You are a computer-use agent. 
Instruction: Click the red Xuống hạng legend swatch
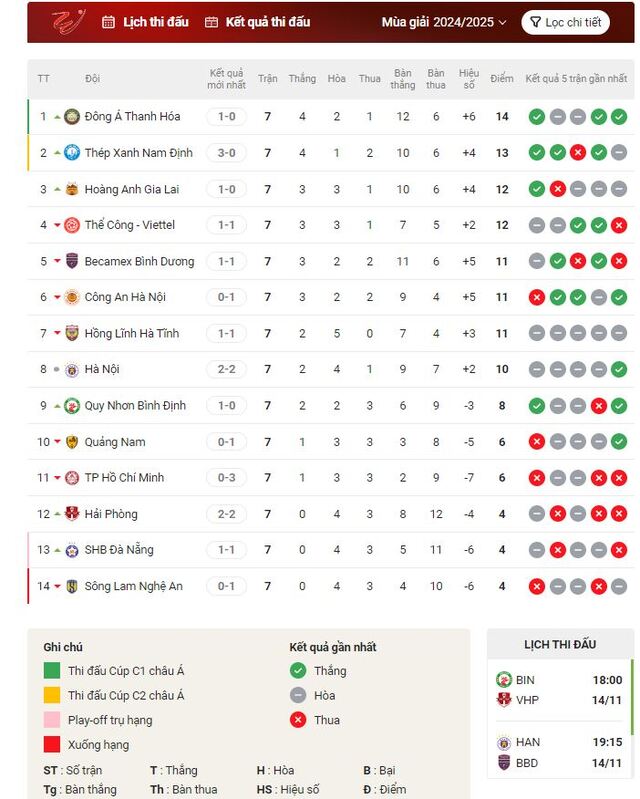(52, 744)
